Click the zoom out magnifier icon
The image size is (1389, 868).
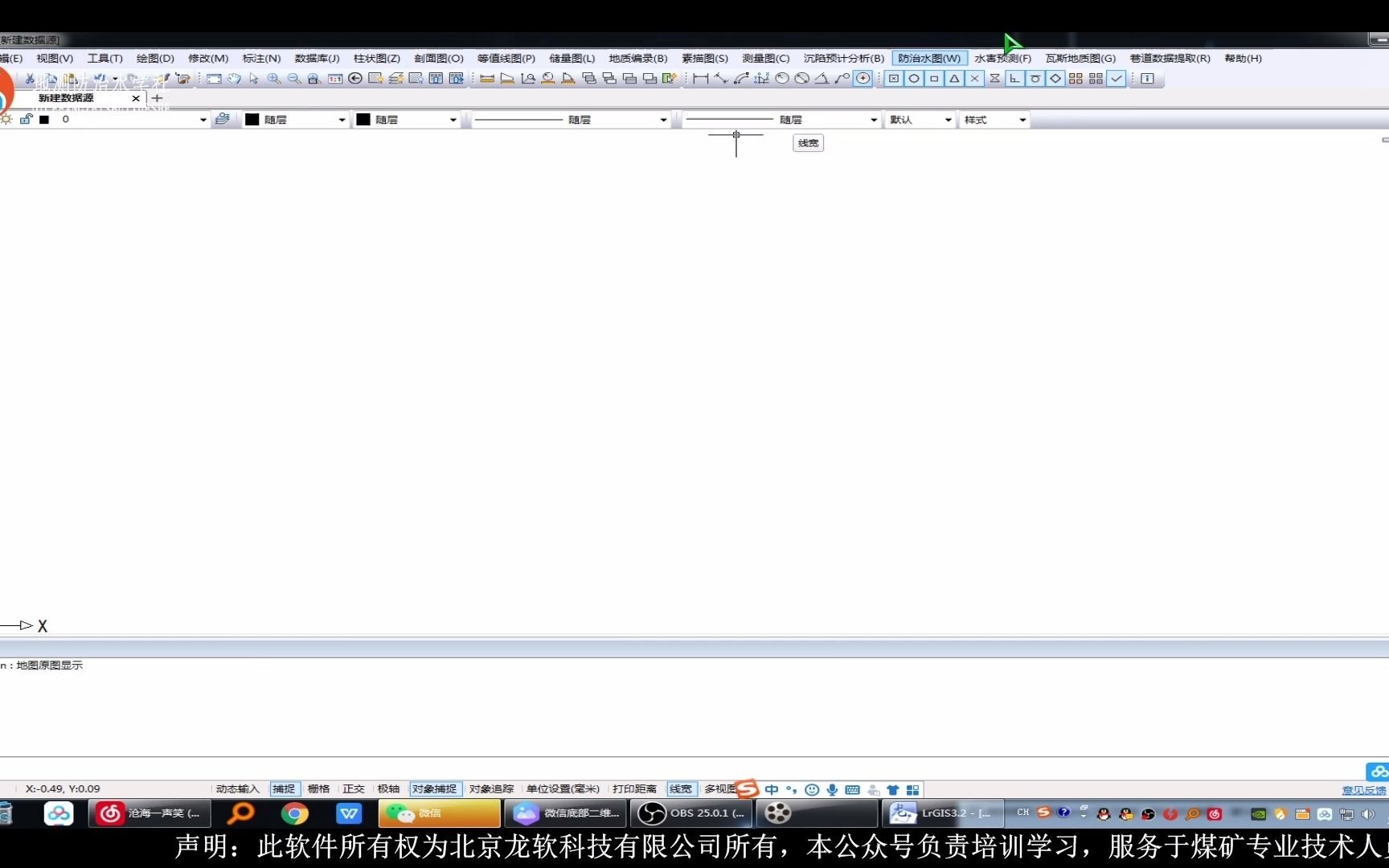(x=294, y=79)
